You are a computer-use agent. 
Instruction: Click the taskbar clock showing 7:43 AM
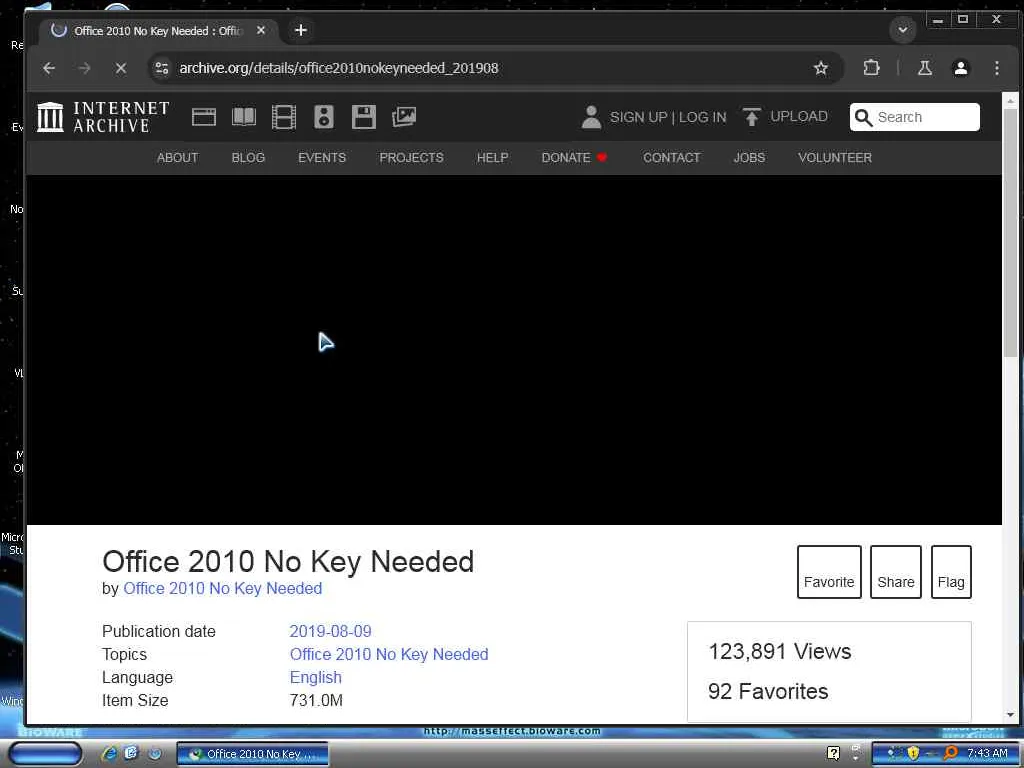[987, 754]
